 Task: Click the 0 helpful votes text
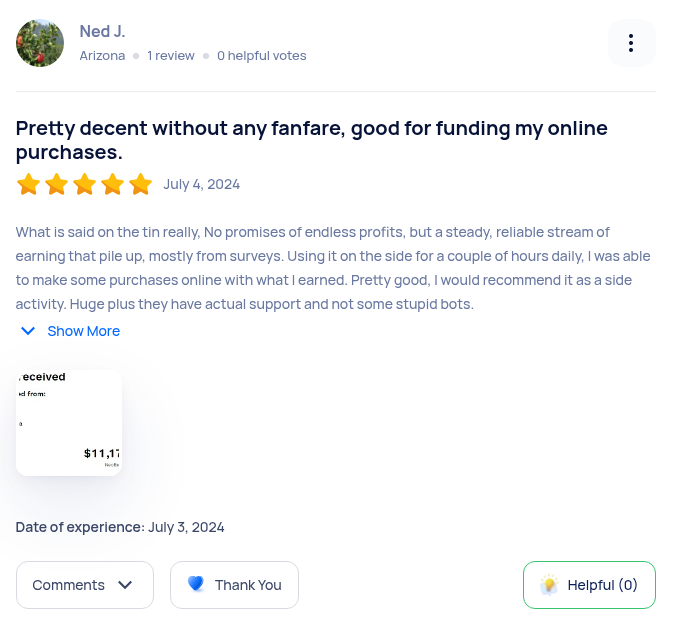pos(262,56)
